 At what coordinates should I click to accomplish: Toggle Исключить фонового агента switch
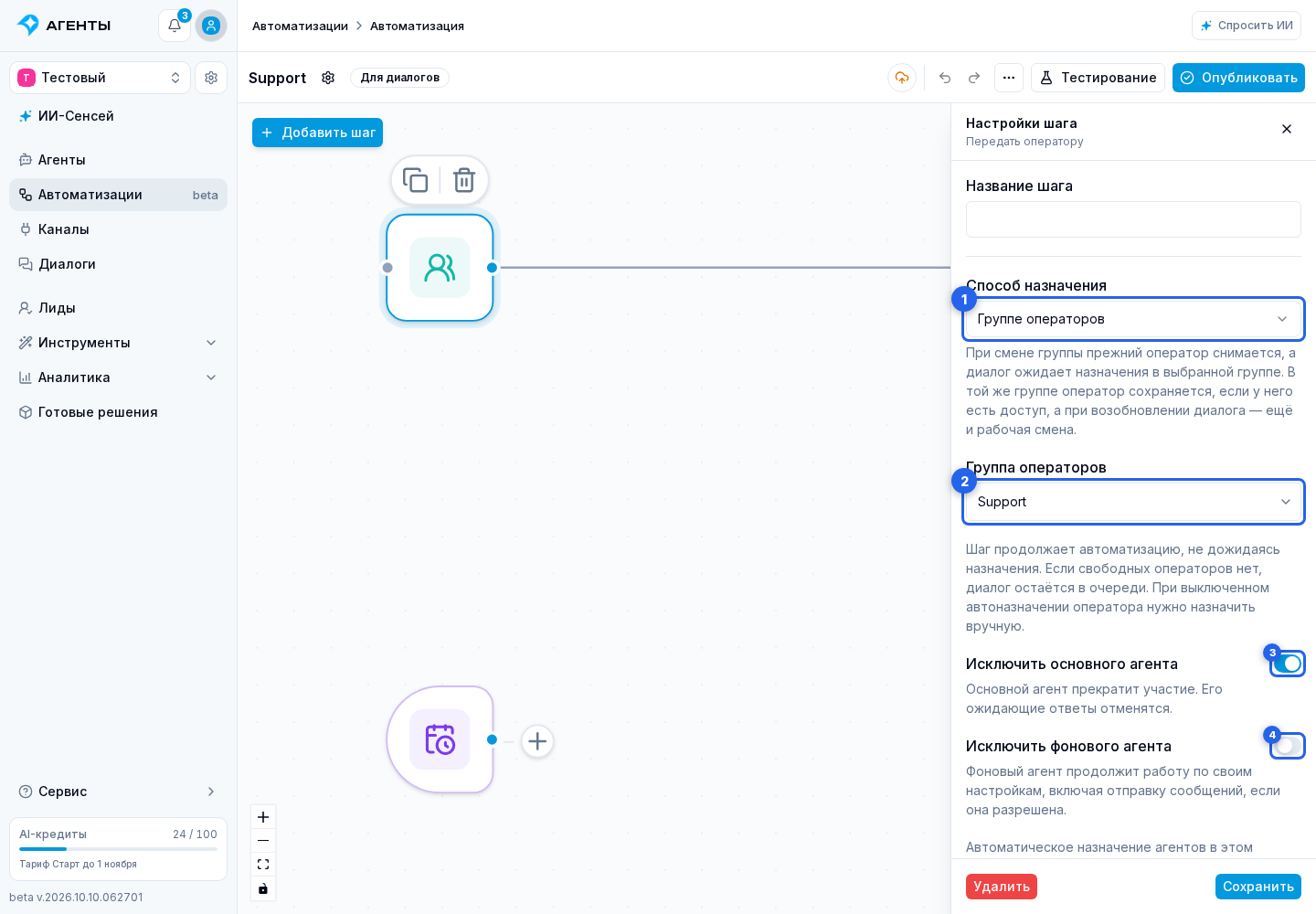point(1288,746)
